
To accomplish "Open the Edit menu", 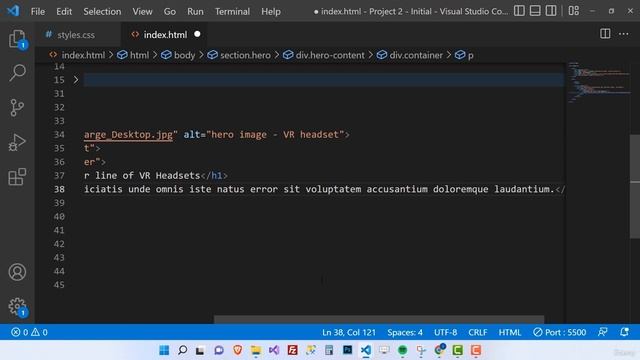I will click(x=64, y=11).
